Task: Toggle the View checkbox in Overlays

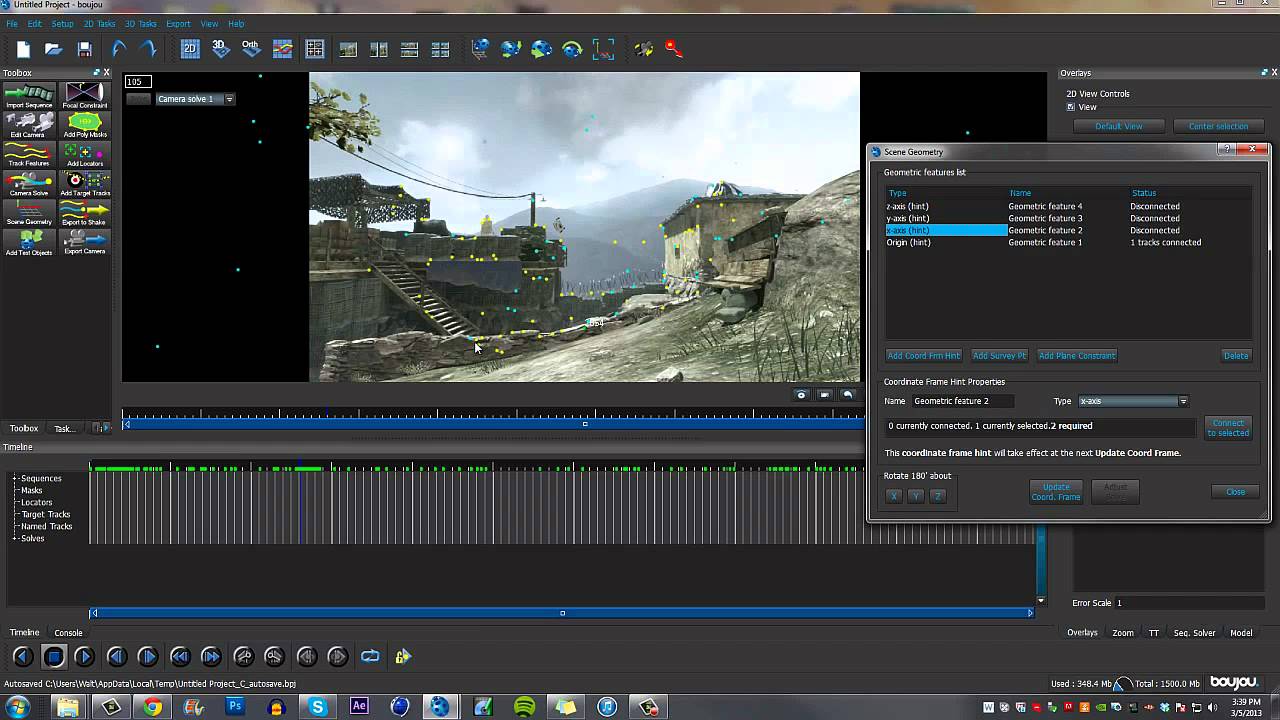Action: coord(1071,107)
